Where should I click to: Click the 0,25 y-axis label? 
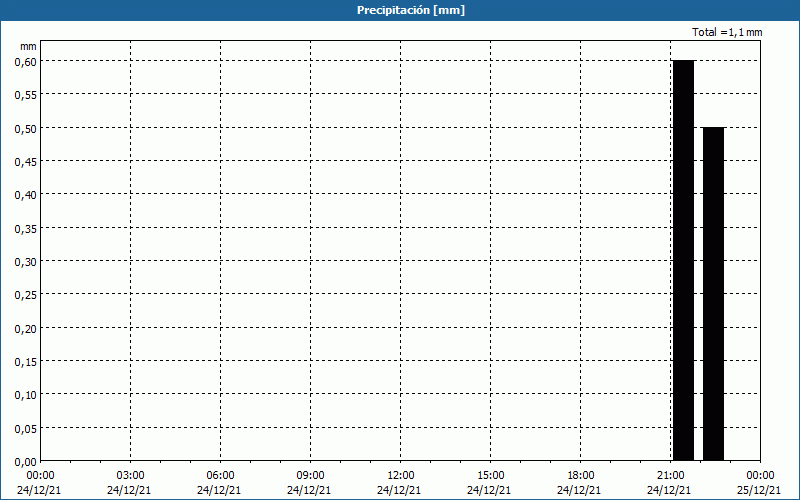26,295
